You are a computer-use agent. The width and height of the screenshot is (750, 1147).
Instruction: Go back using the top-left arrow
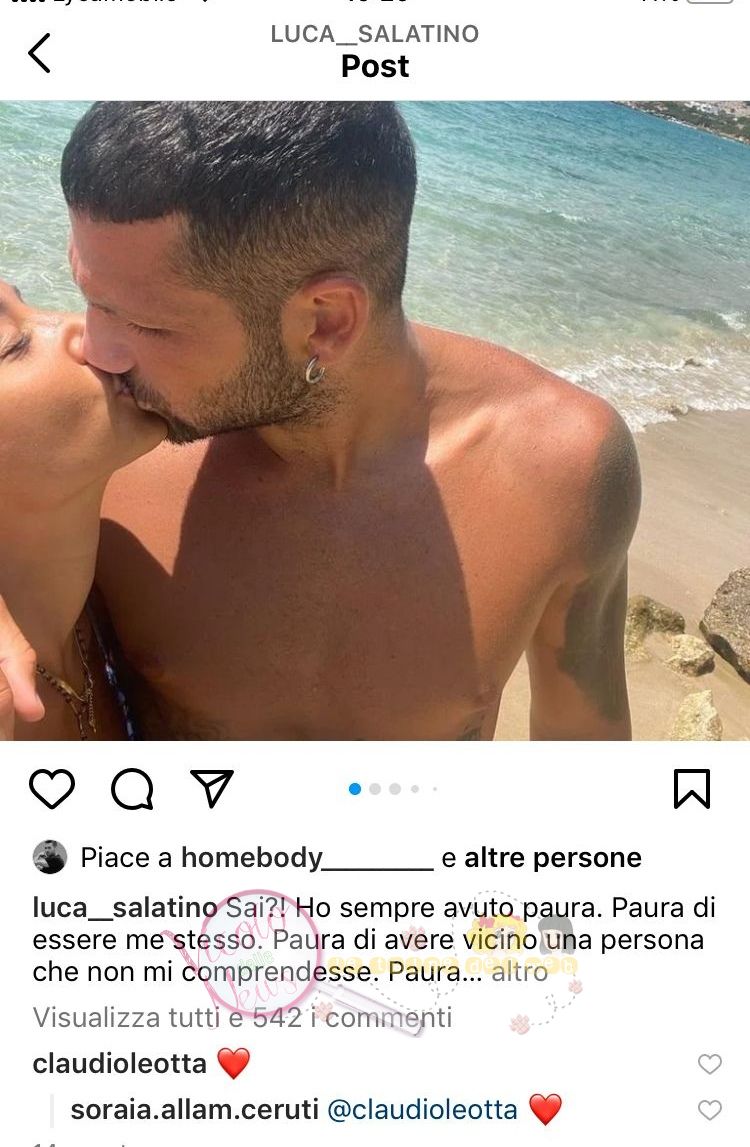click(40, 53)
